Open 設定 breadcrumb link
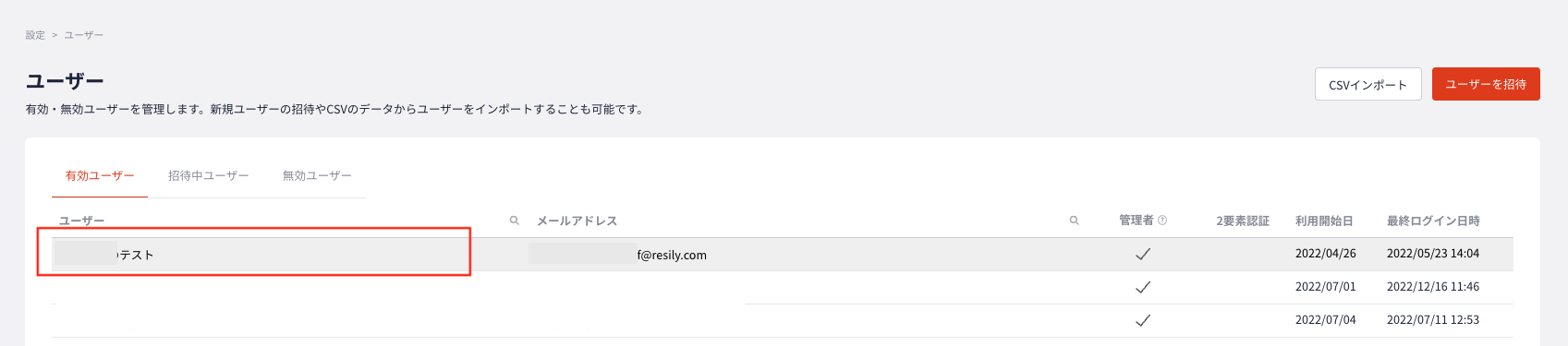Image resolution: width=1568 pixels, height=346 pixels. tap(35, 35)
